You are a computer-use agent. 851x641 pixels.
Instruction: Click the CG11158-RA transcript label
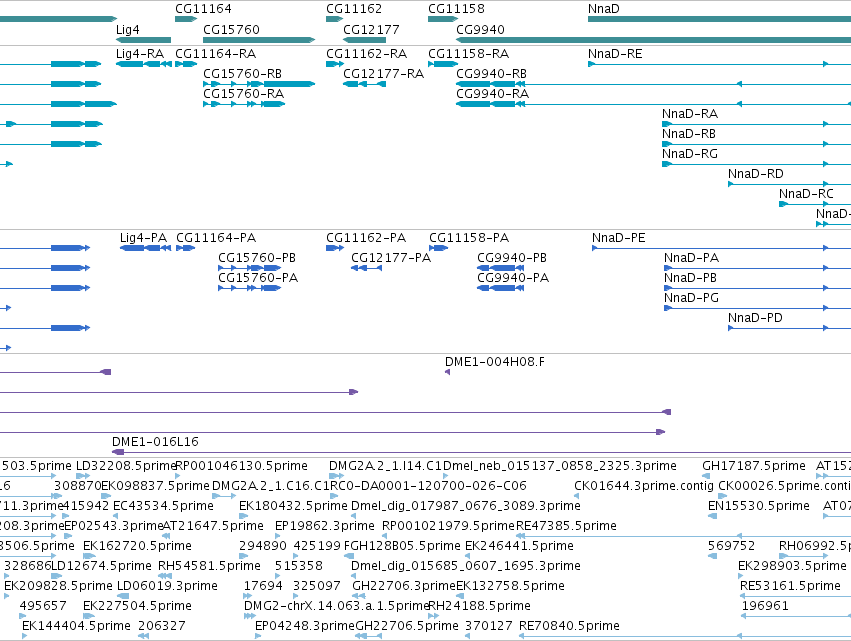click(468, 54)
